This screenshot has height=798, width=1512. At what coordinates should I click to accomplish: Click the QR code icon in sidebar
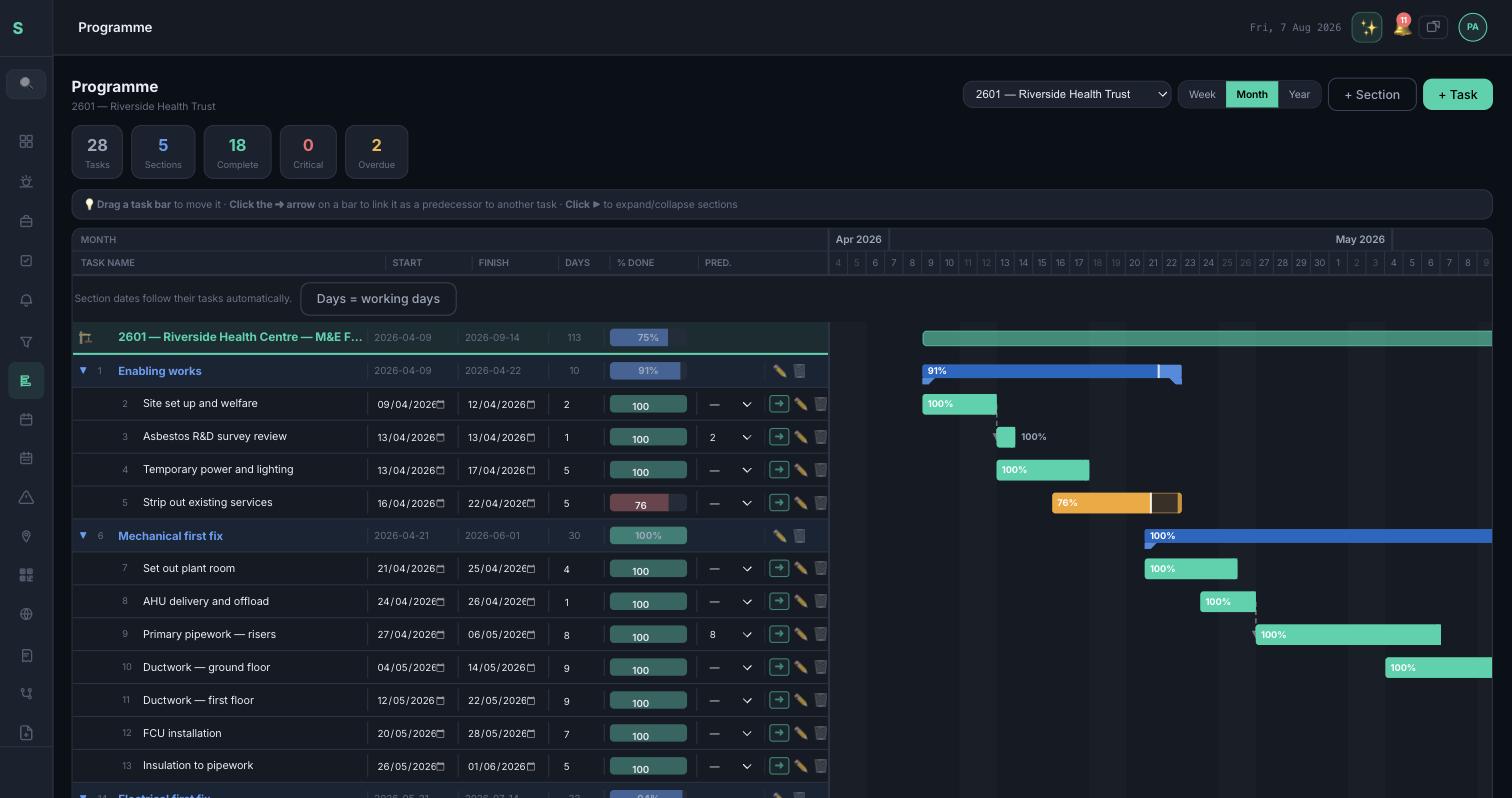(x=26, y=575)
